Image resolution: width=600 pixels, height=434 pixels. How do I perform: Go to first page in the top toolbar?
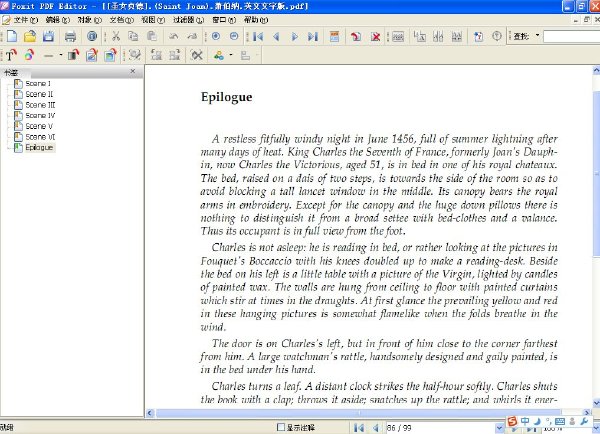(x=258, y=36)
